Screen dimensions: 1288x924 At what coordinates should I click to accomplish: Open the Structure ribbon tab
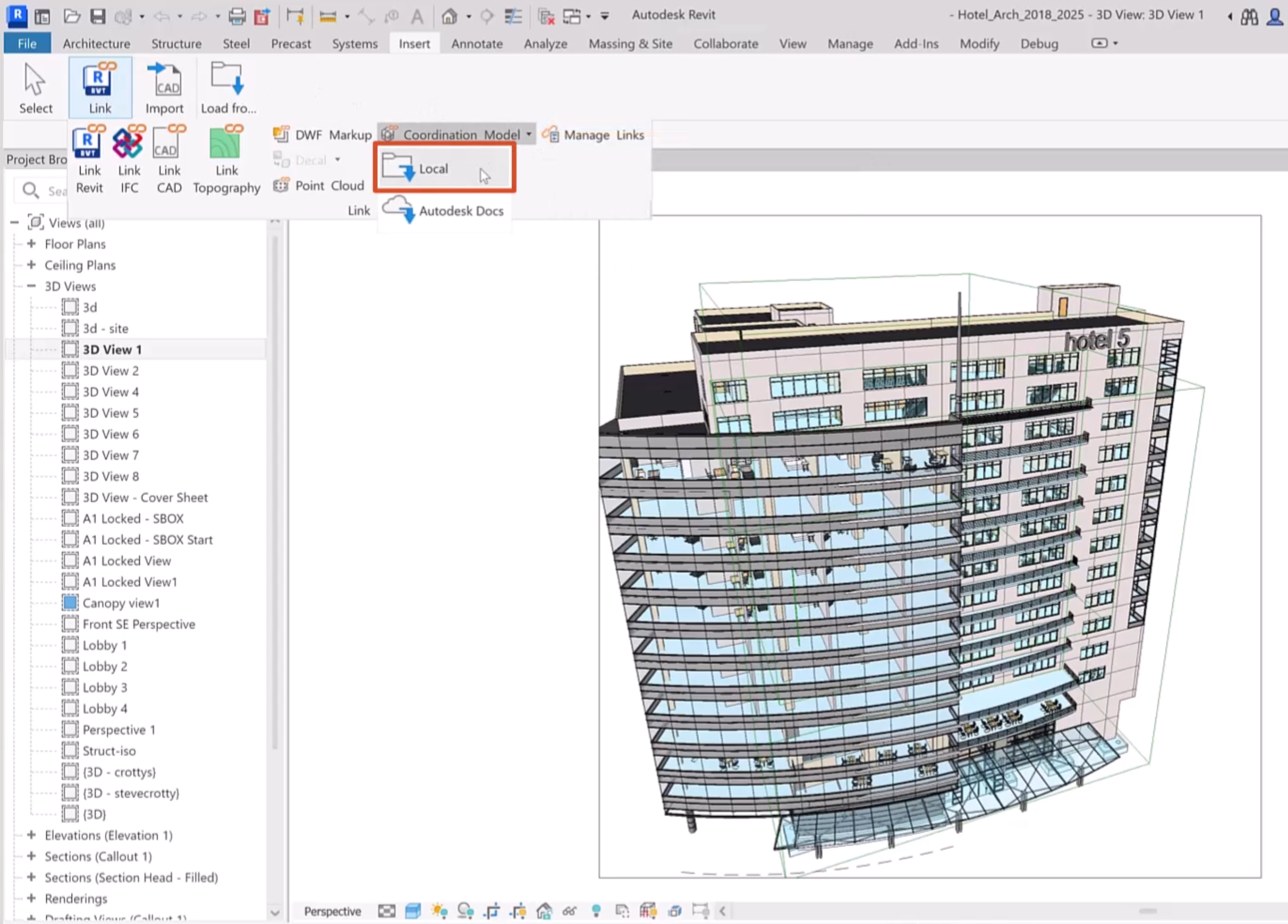pos(176,44)
